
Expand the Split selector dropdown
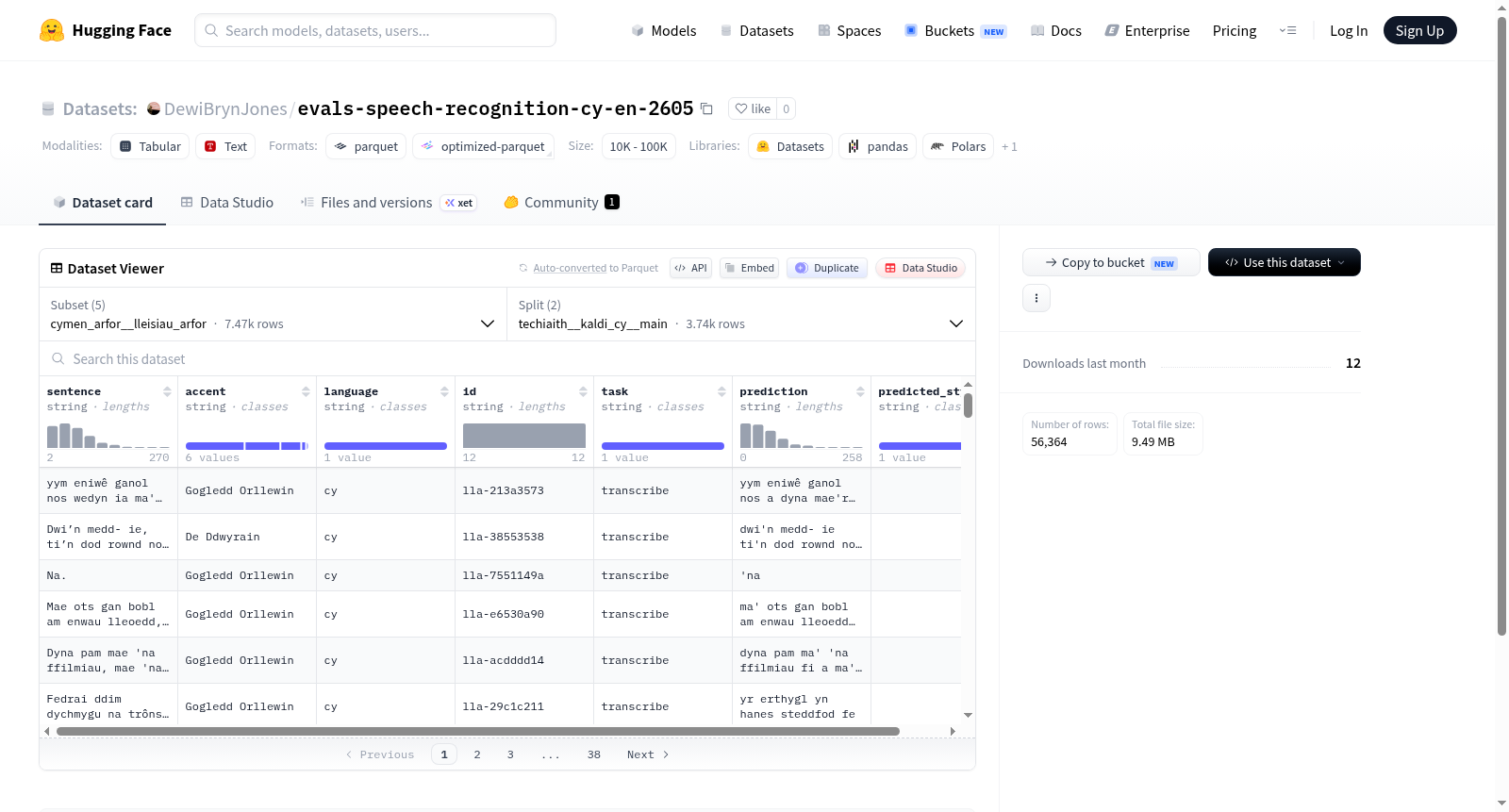pyautogui.click(x=741, y=314)
